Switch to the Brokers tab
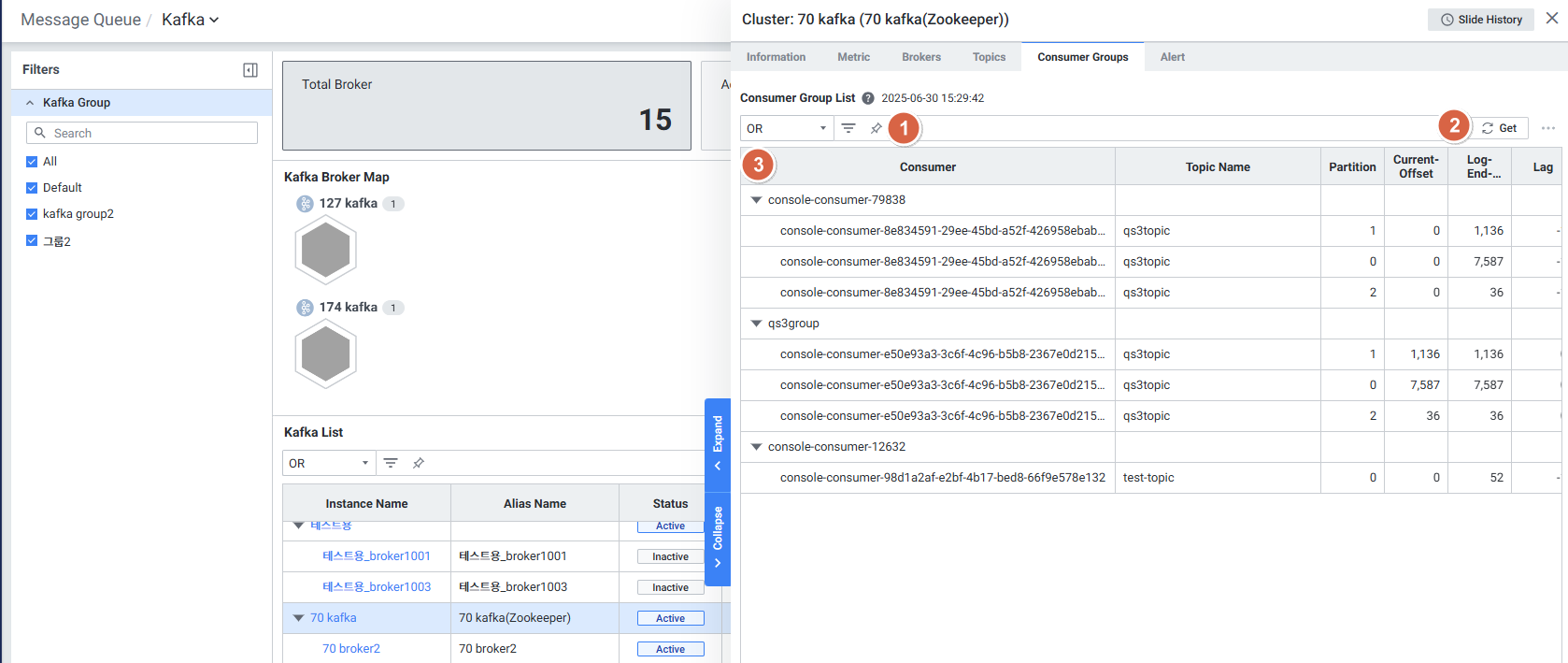This screenshot has width=1568, height=663. (x=920, y=57)
